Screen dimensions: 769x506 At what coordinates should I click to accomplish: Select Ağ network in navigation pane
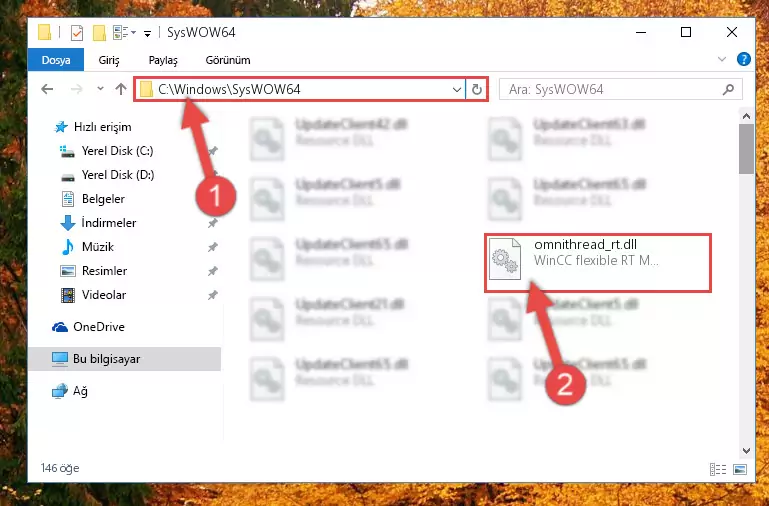tap(80, 391)
